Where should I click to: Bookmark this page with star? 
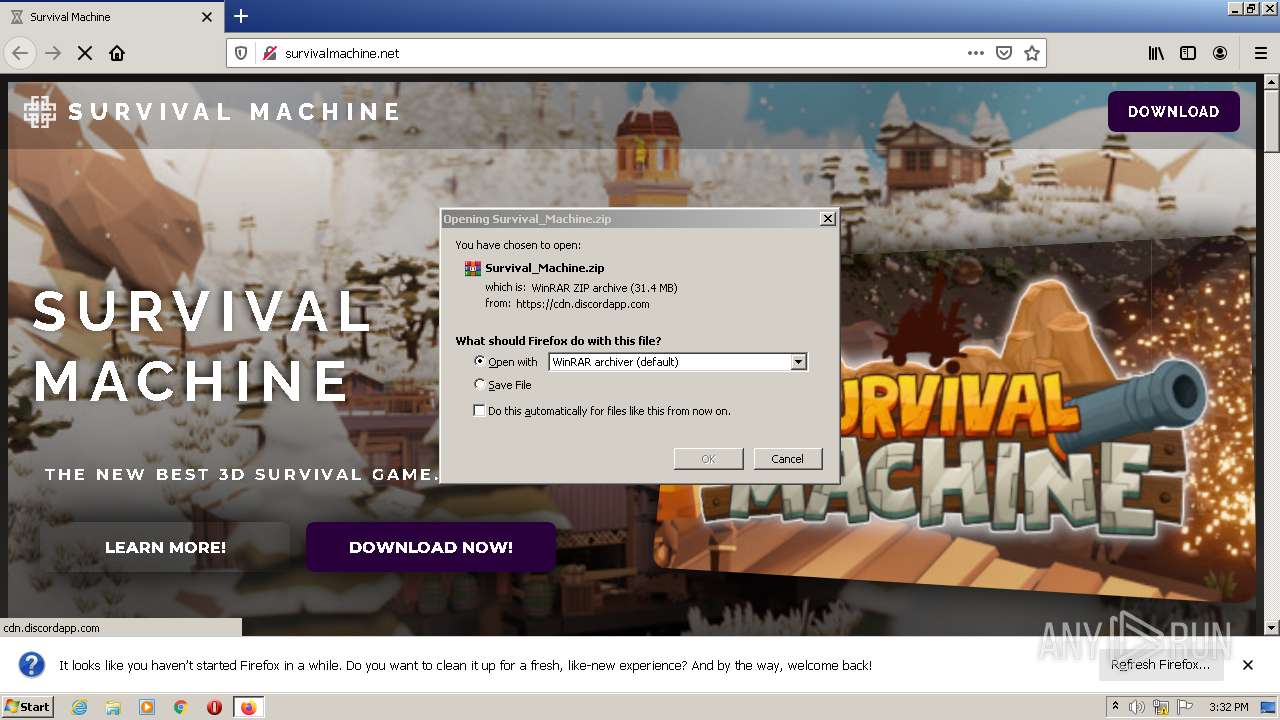1032,53
